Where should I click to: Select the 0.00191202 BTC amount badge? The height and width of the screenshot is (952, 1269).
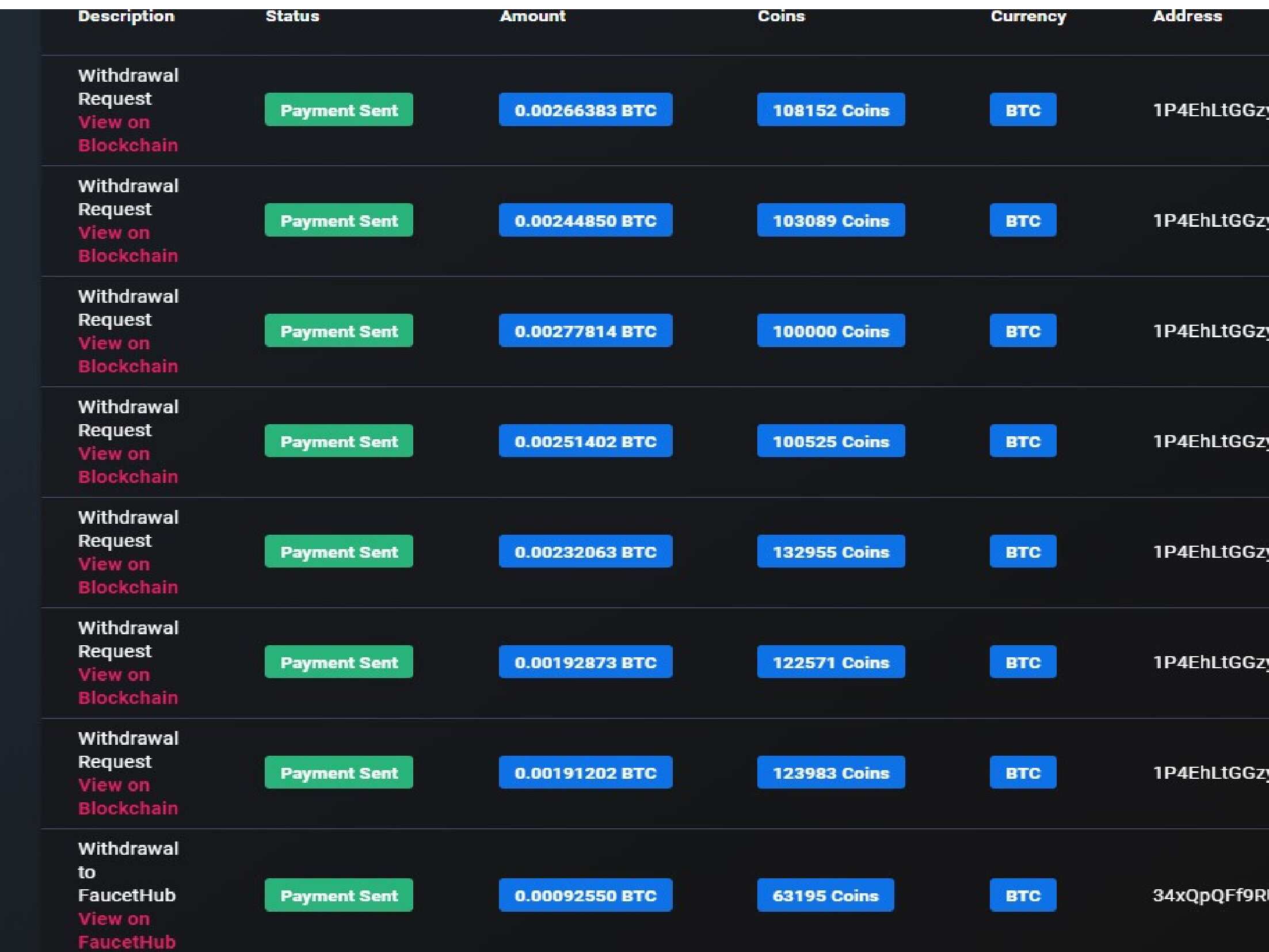[x=585, y=772]
